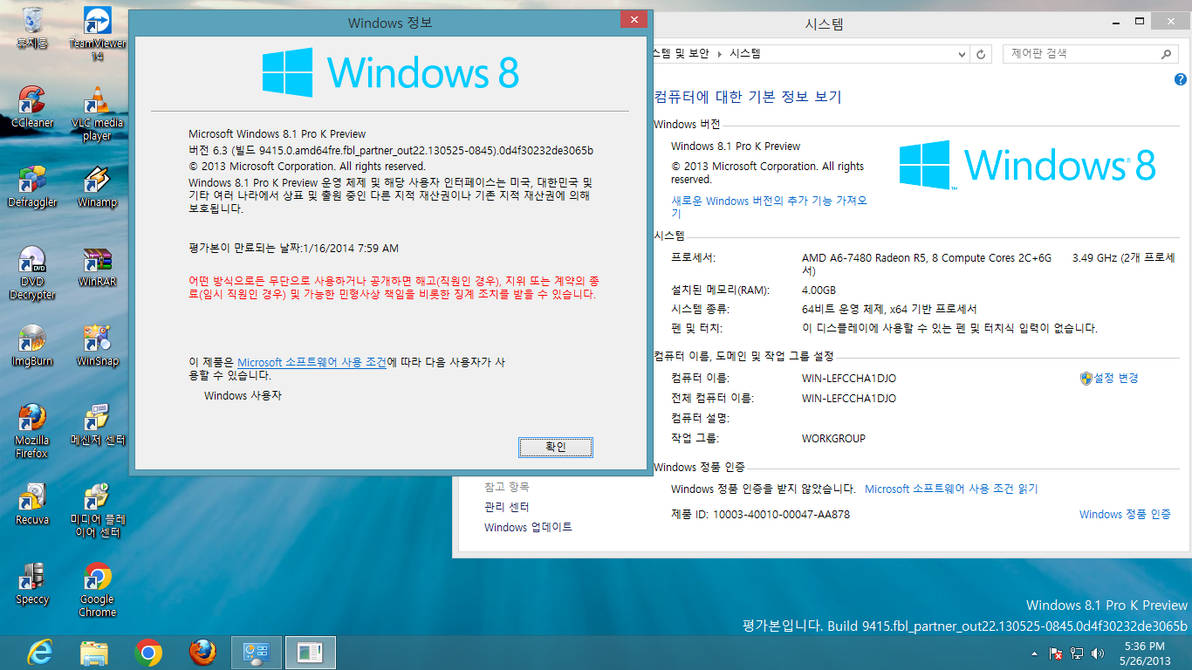This screenshot has height=670, width=1192.
Task: Launch Firefox from the taskbar
Action: point(203,653)
